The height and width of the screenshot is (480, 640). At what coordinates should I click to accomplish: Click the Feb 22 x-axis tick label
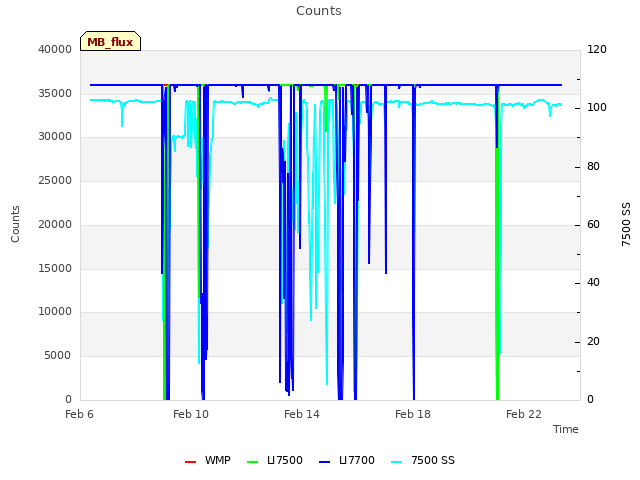coord(524,414)
